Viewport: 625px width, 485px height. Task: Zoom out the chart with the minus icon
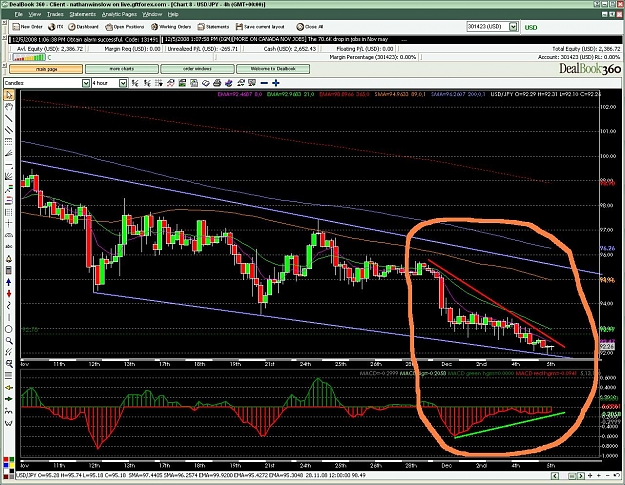click(x=264, y=83)
